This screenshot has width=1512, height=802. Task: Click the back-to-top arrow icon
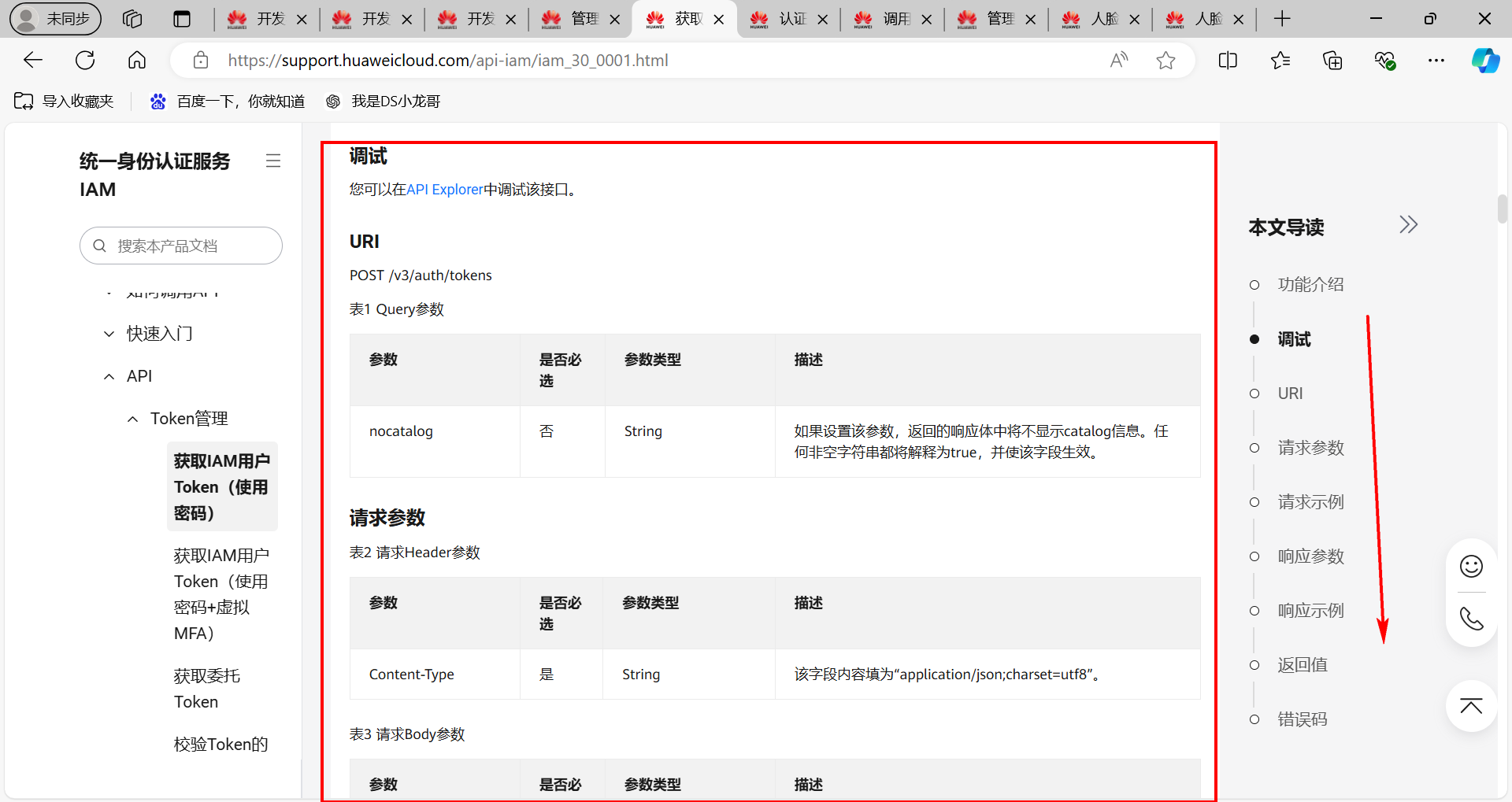point(1471,706)
